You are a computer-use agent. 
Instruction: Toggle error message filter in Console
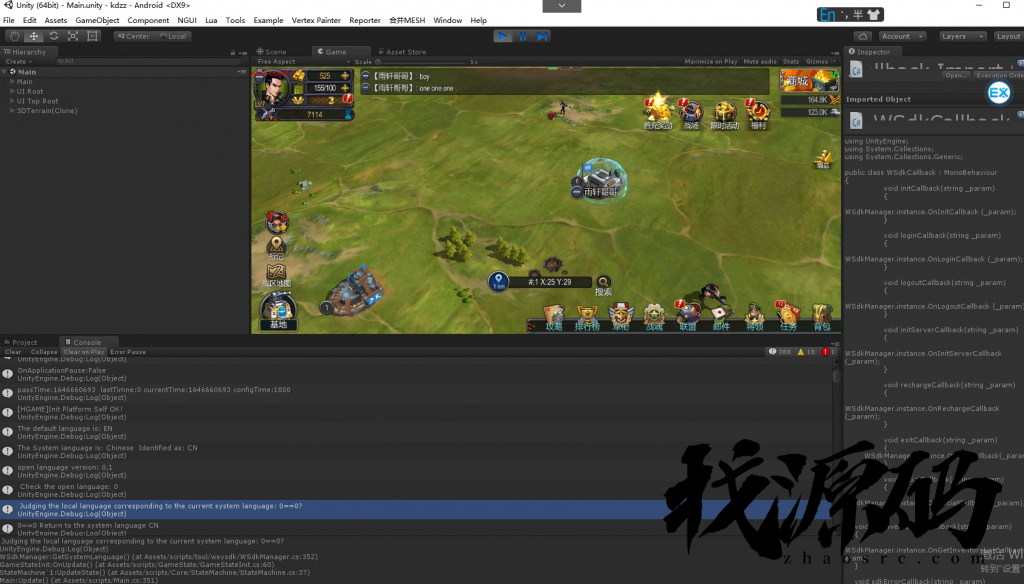click(x=828, y=352)
